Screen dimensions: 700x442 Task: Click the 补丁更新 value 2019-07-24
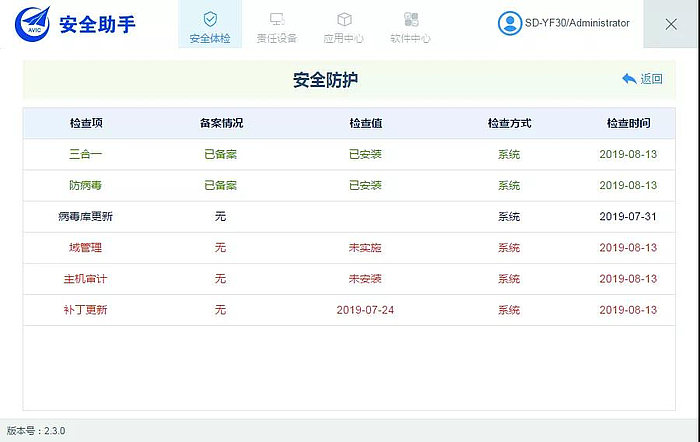tap(365, 310)
